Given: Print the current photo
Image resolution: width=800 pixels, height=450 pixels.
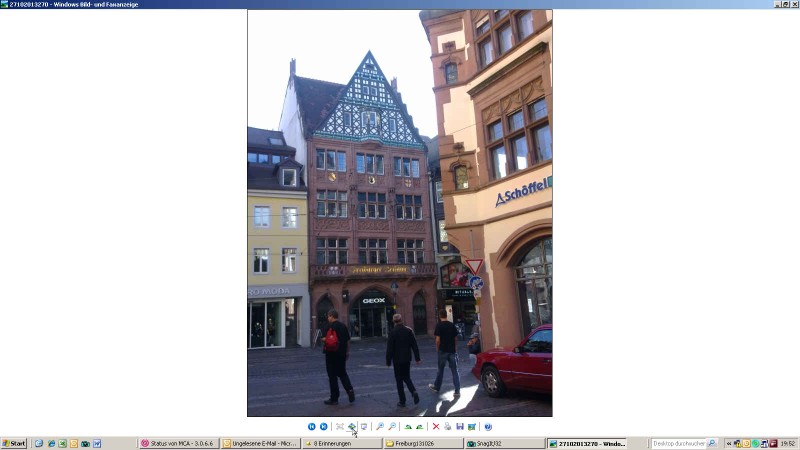Looking at the screenshot, I should click(448, 427).
